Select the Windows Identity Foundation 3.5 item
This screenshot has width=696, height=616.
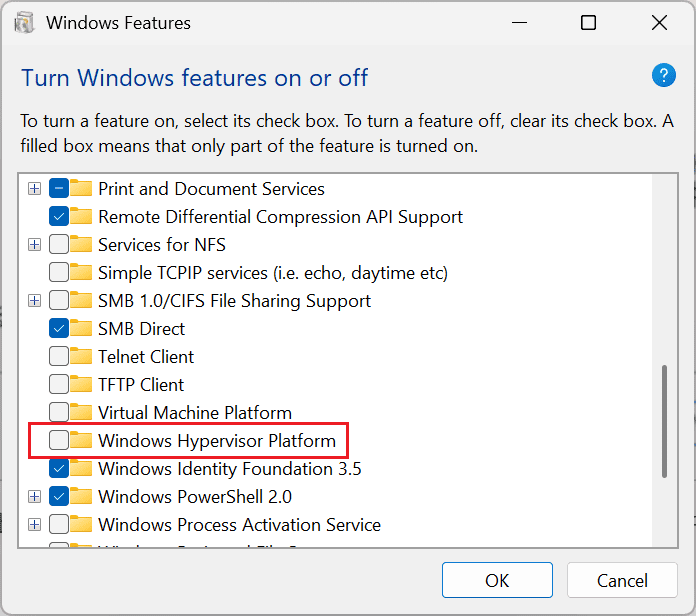229,469
